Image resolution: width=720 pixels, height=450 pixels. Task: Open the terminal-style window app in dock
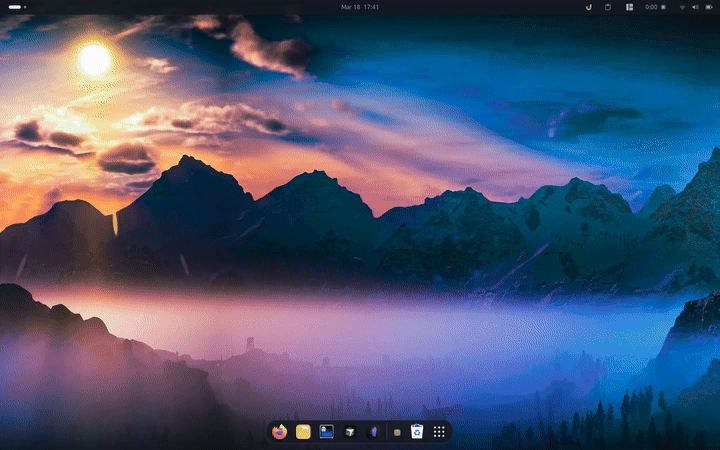click(326, 432)
